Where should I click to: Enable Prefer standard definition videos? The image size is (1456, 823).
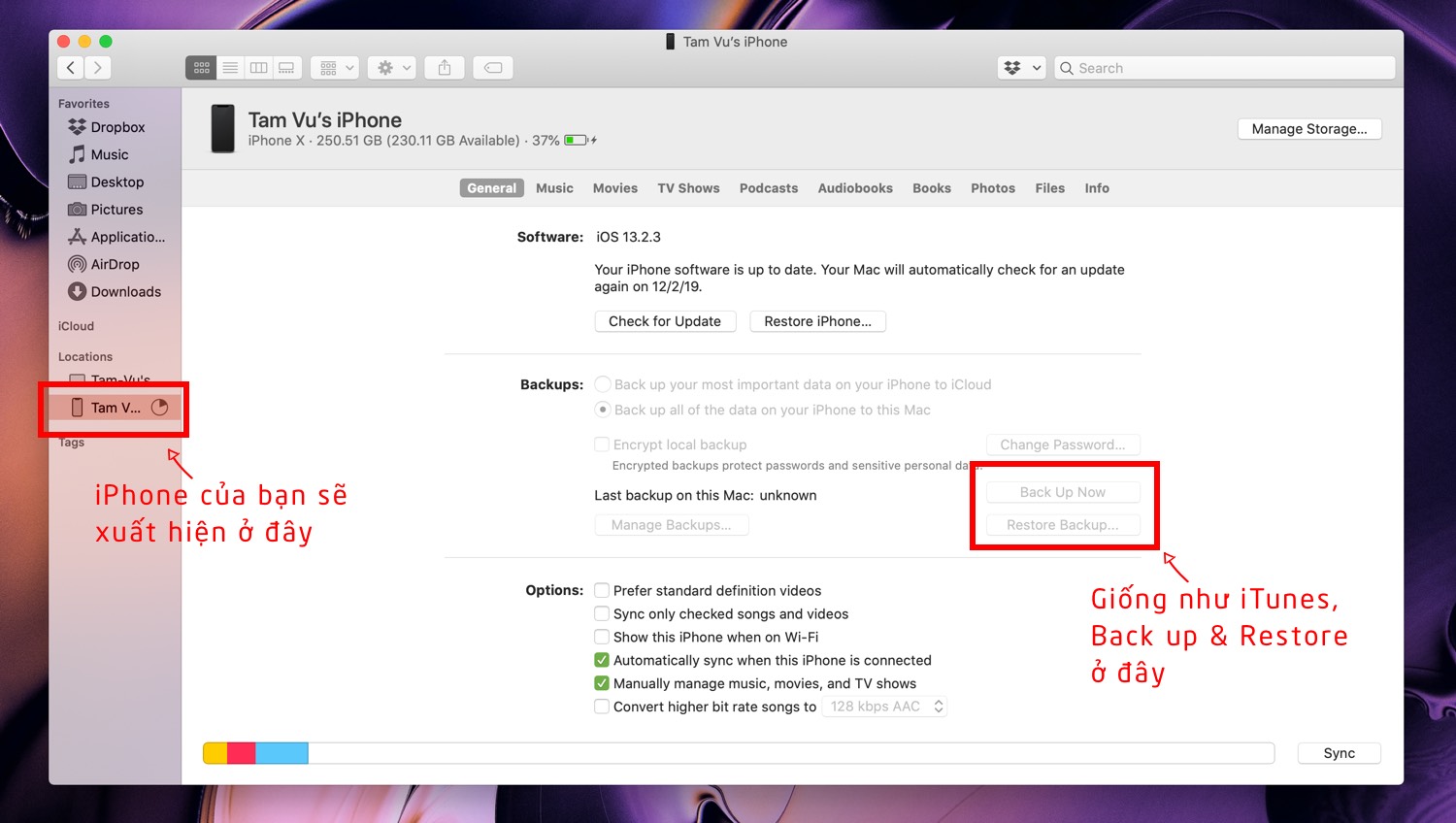coord(602,590)
